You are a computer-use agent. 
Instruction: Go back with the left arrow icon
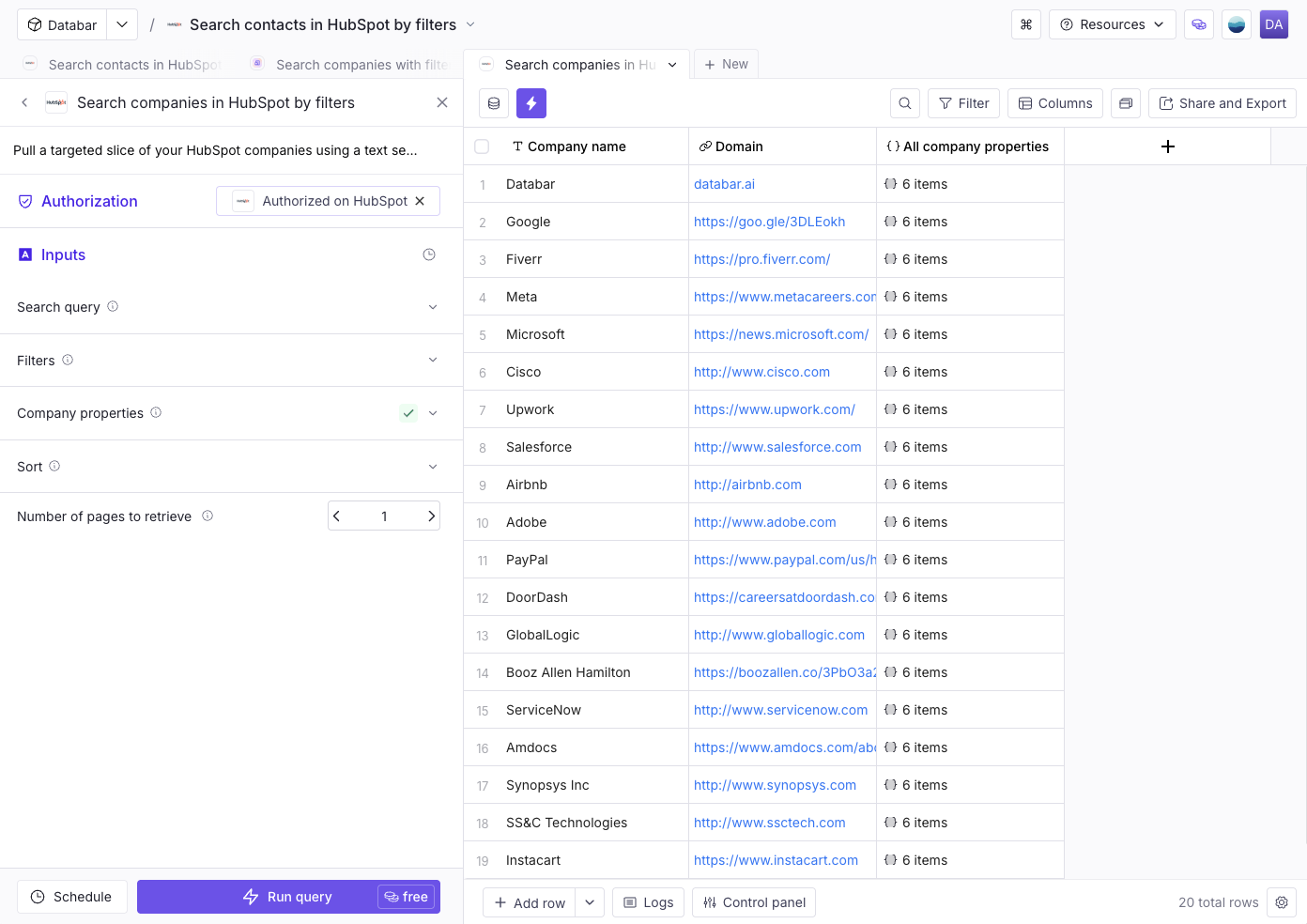coord(24,102)
